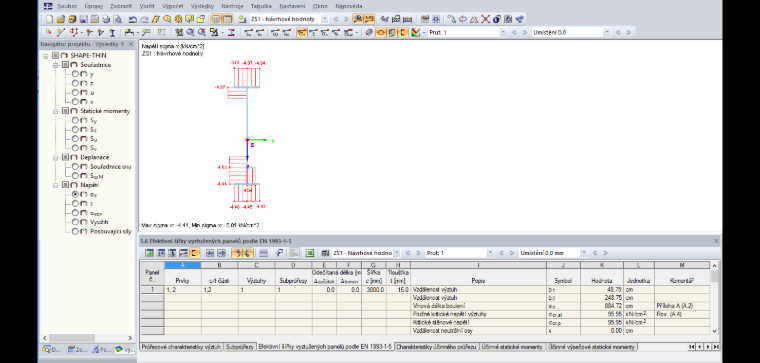Toggle the highlighted orange arrow icon in the table toolbar
Screen dimensions: 760x363
click(x=237, y=253)
